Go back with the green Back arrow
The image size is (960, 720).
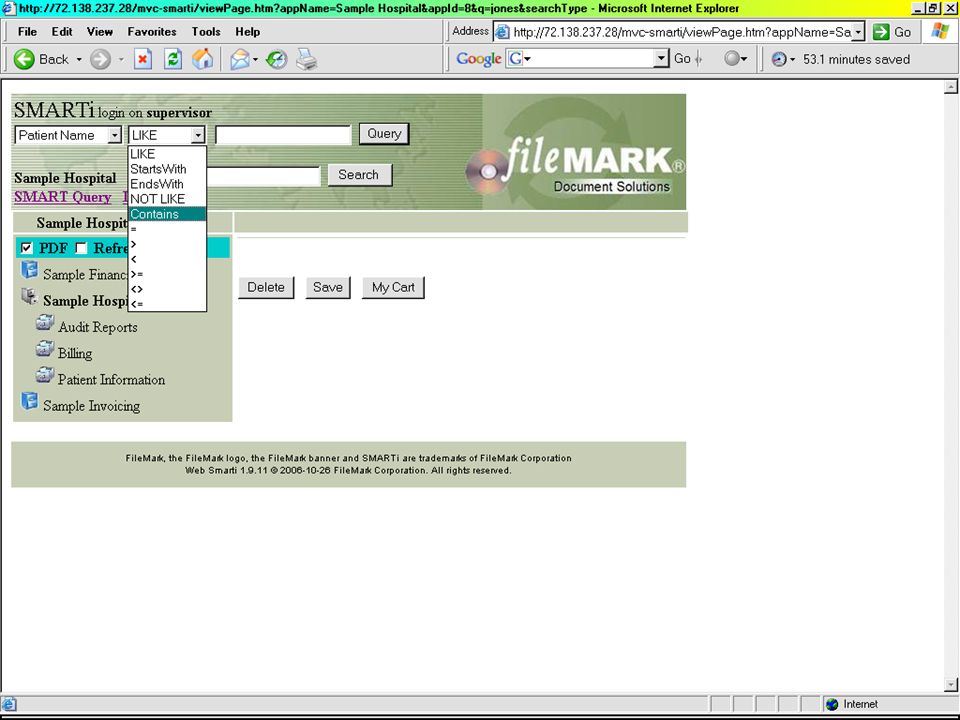(x=24, y=59)
